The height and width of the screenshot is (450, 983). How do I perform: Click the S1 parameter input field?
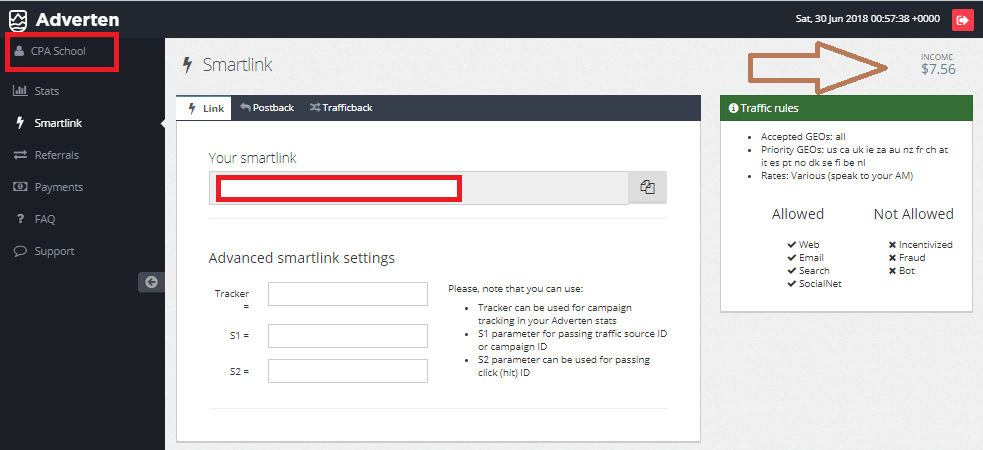348,336
